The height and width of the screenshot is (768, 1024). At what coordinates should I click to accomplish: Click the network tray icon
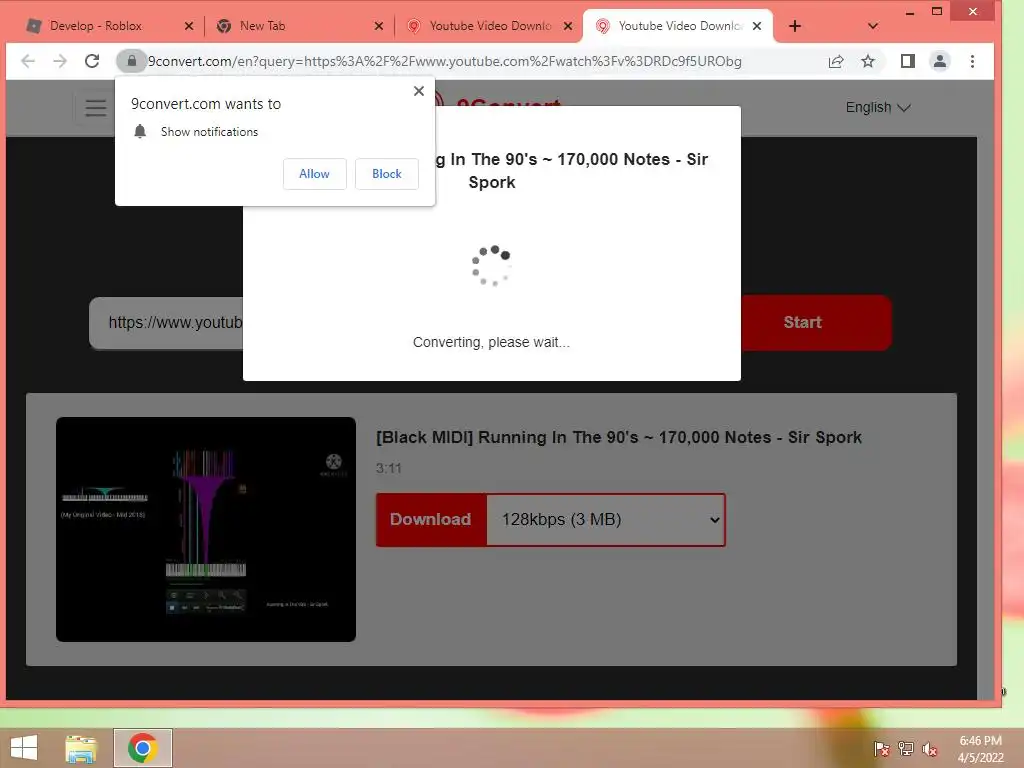click(906, 749)
